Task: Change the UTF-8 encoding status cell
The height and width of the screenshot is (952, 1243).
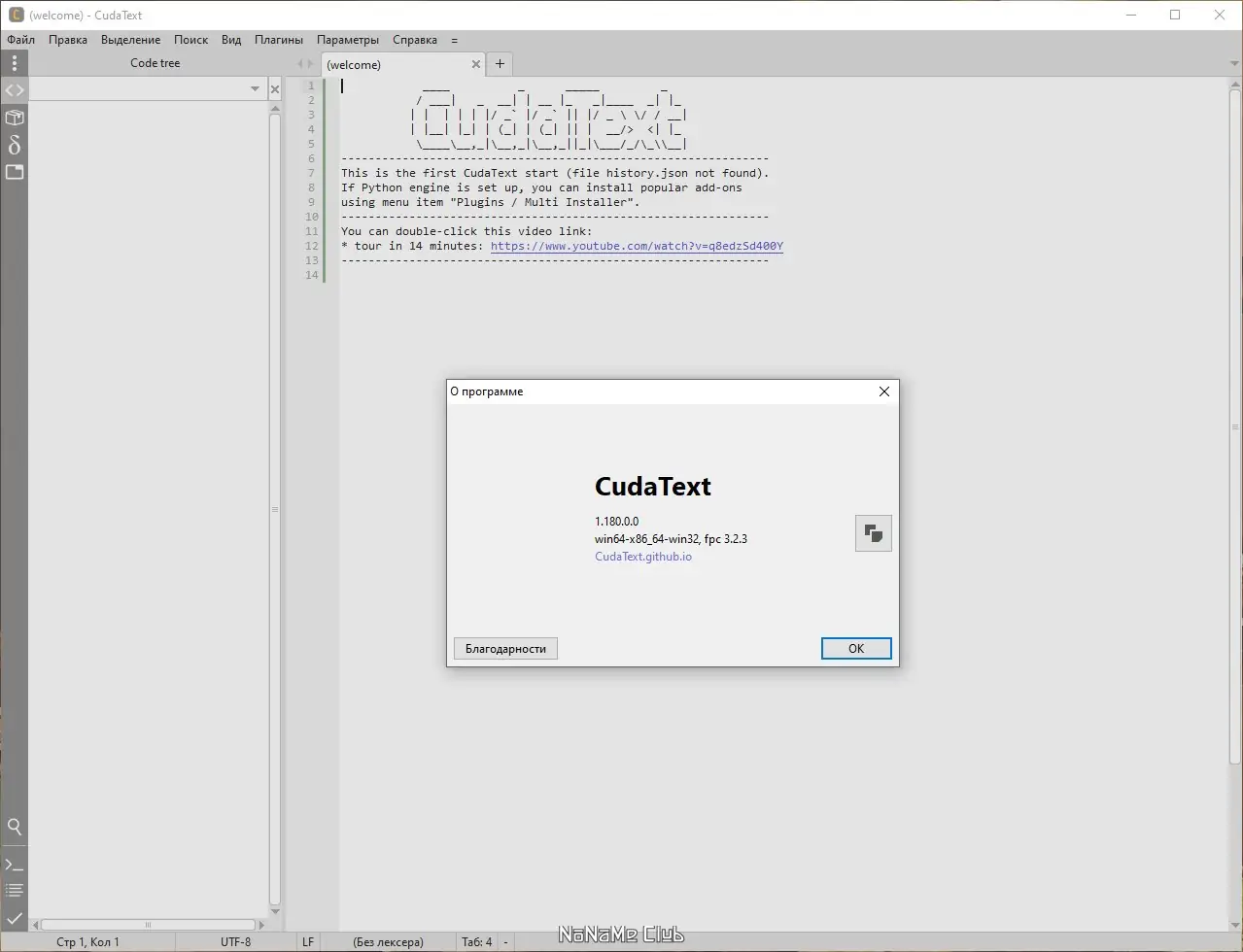Action: (235, 941)
